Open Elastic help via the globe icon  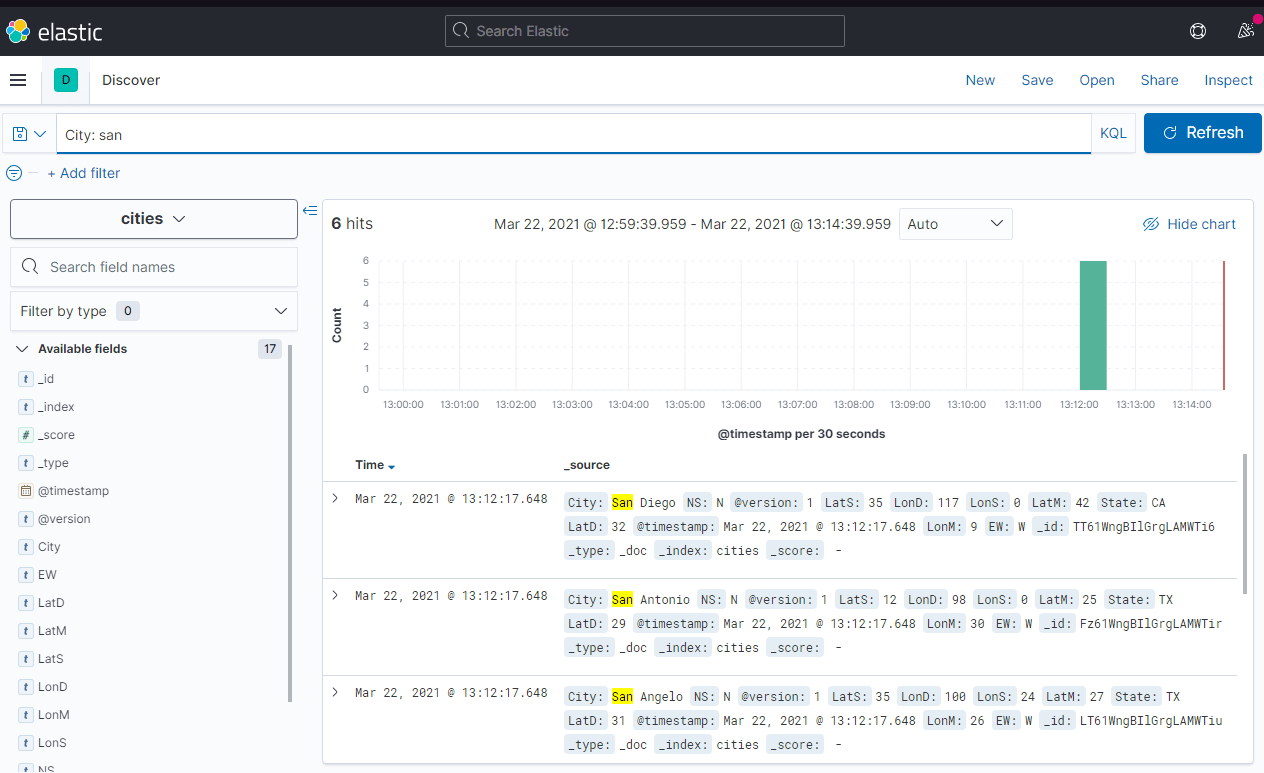1198,31
